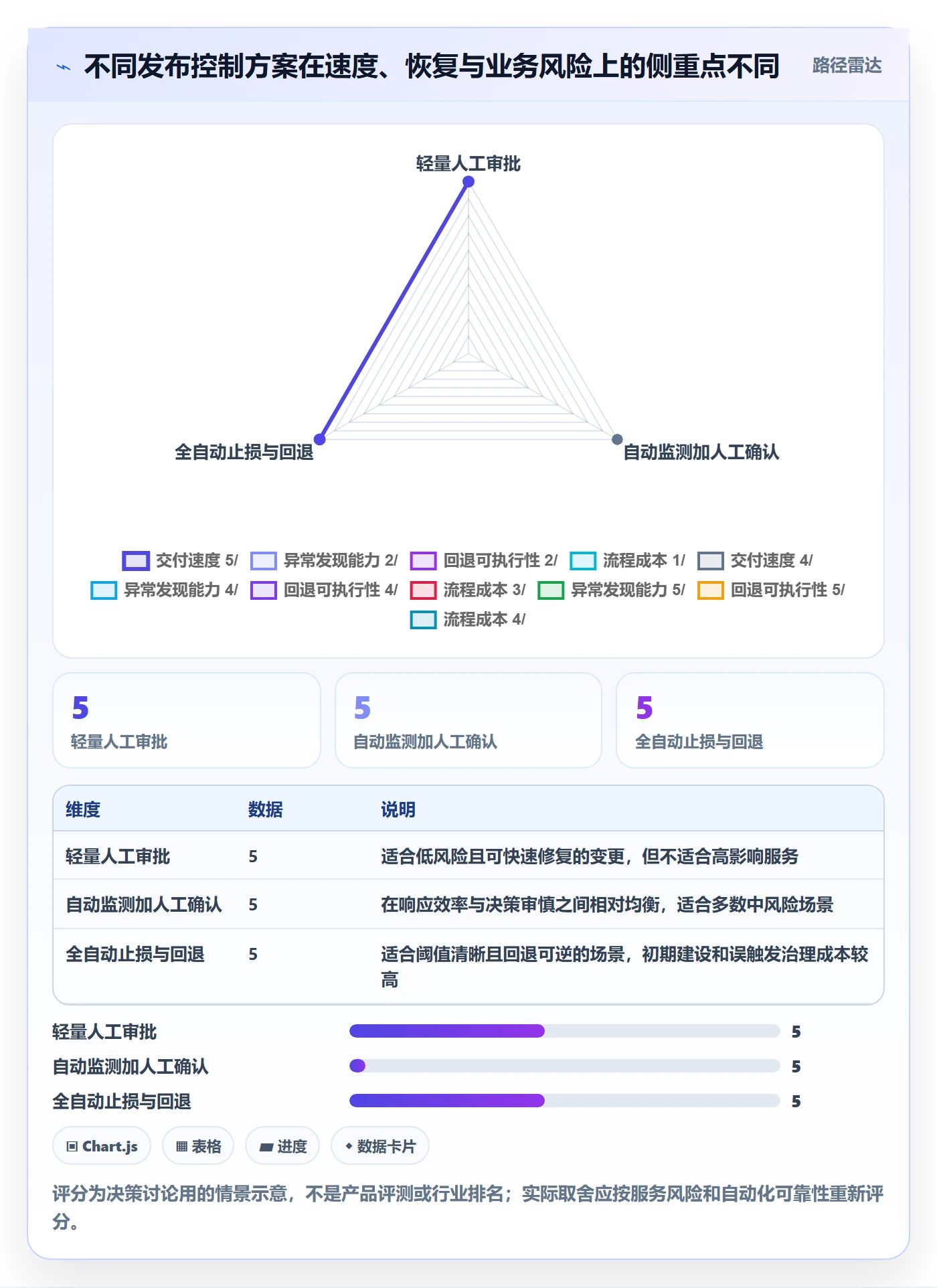Image resolution: width=937 pixels, height=1288 pixels.
Task: Hide the 回退可执行性 2/ legend series
Action: pyautogui.click(x=484, y=560)
